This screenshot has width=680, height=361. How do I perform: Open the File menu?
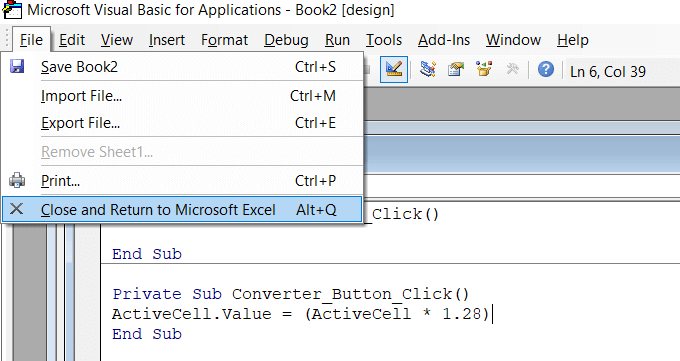31,40
